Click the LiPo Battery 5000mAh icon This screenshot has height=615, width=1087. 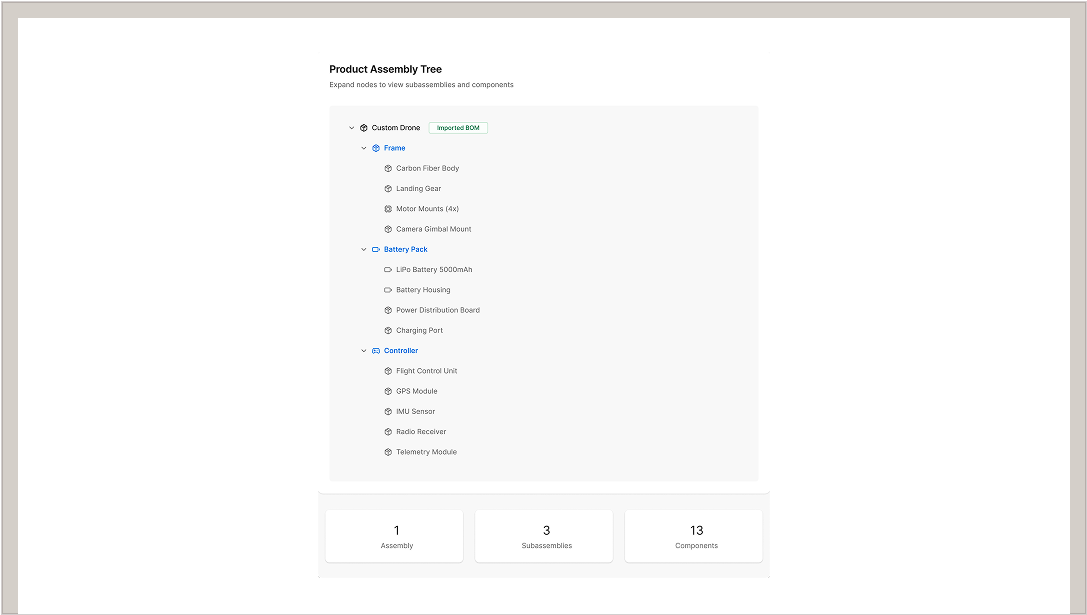click(x=388, y=270)
